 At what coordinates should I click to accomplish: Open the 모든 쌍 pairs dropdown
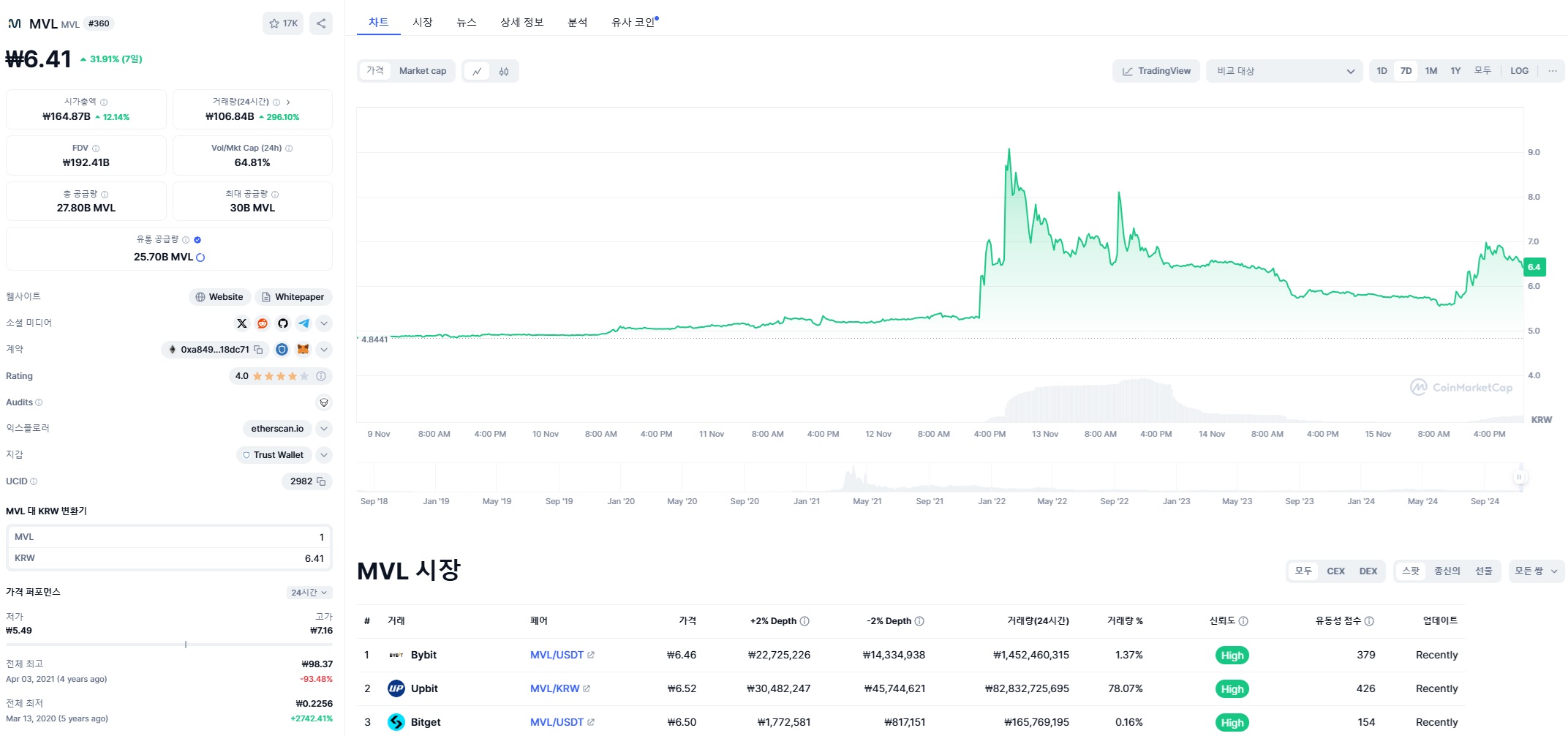point(1536,571)
